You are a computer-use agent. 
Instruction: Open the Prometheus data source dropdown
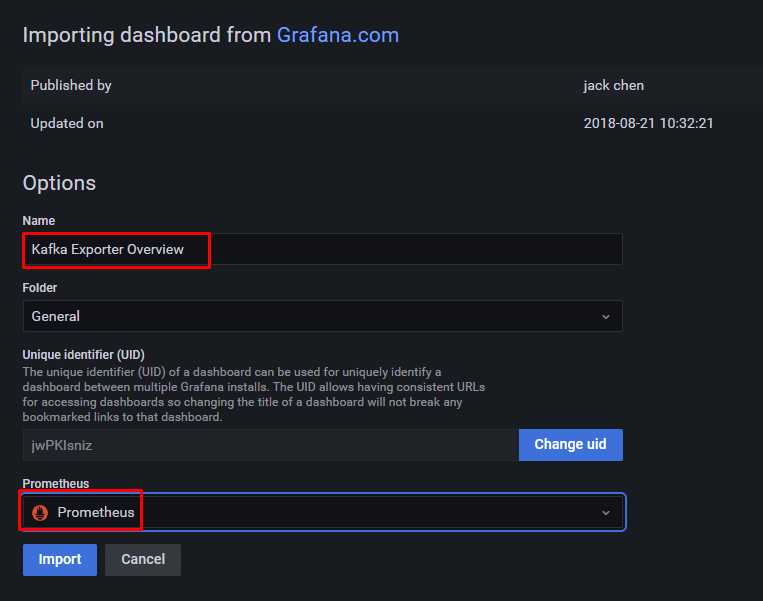324,512
